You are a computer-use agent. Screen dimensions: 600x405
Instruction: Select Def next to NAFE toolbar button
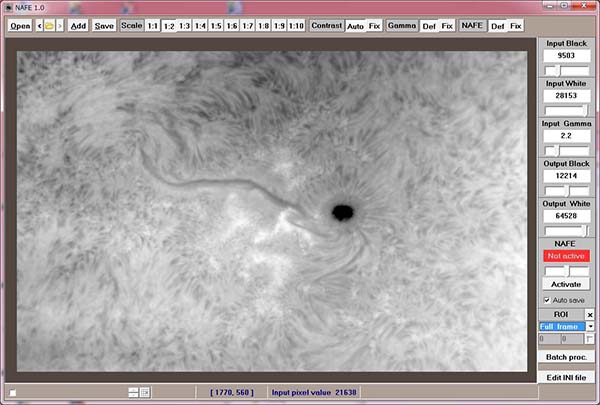[498, 26]
